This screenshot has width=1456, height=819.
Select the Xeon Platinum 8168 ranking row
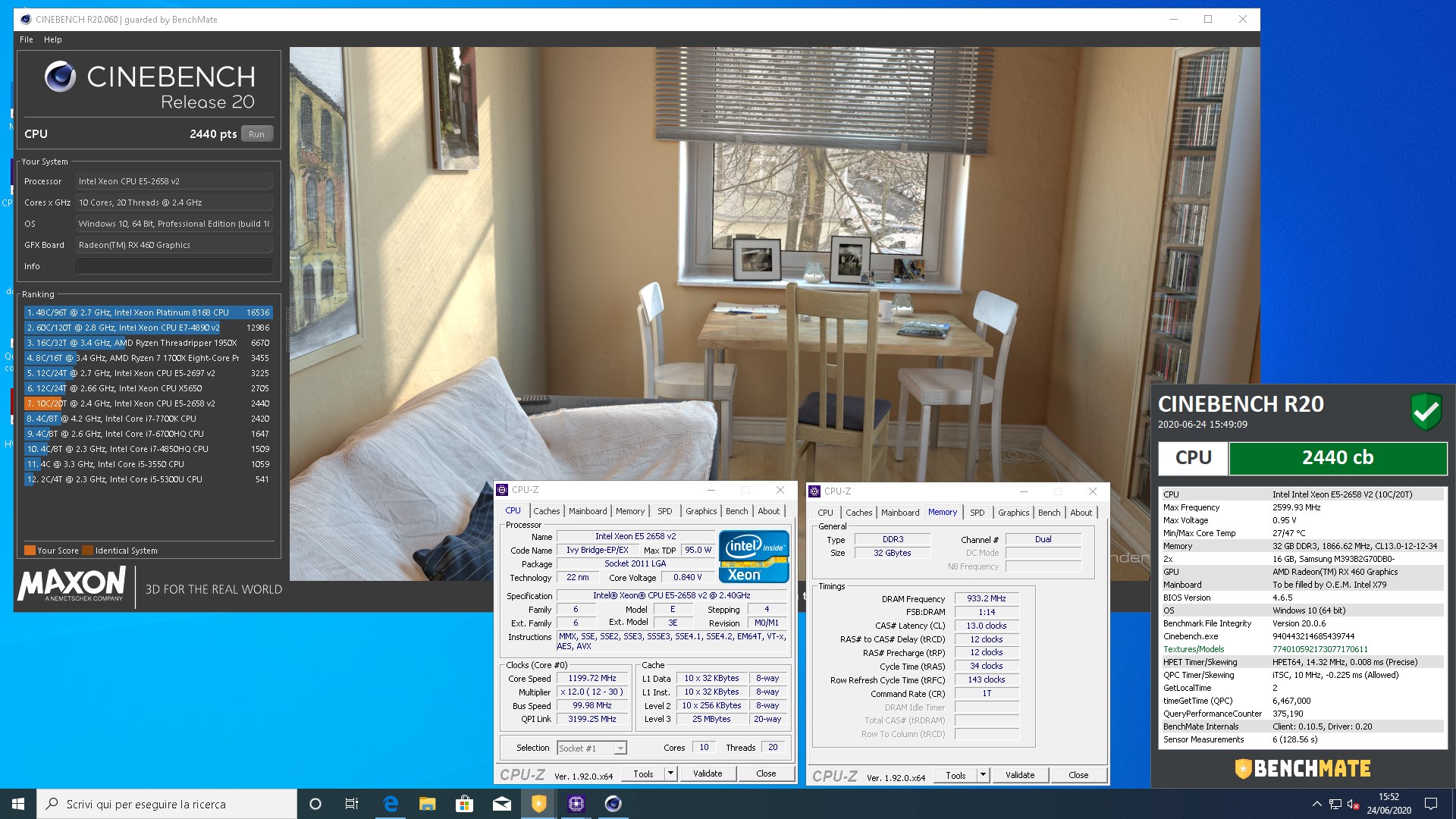(x=148, y=312)
